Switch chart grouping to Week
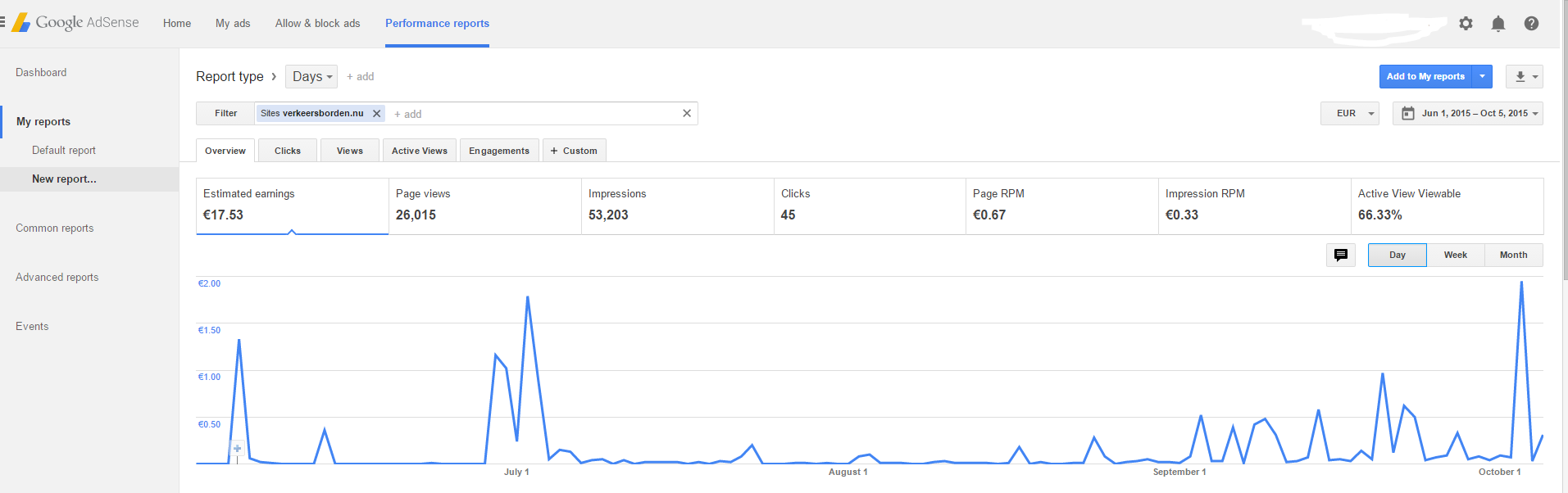The image size is (1568, 493). click(1456, 255)
